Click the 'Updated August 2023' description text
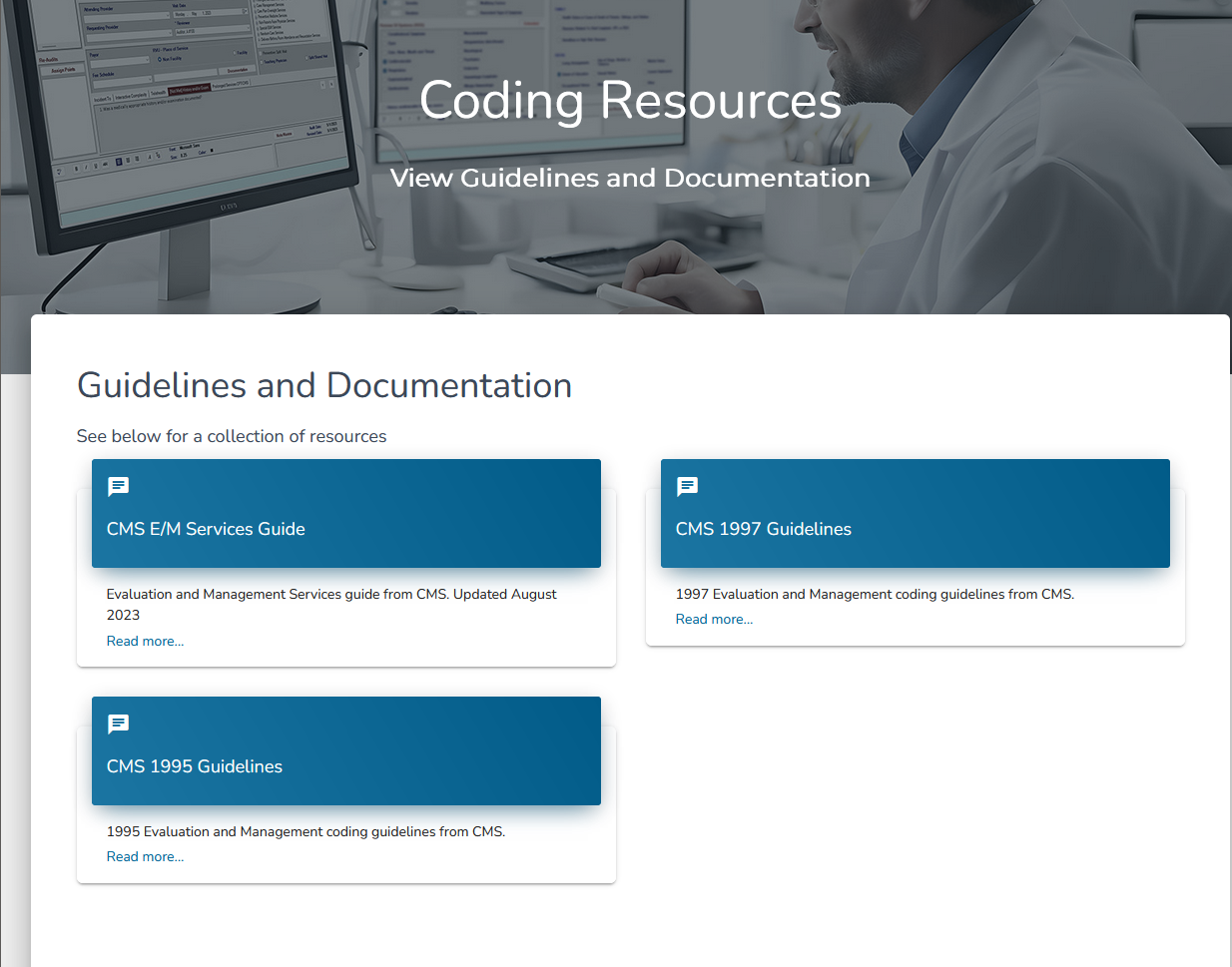The width and height of the screenshot is (1232, 967). pos(331,605)
